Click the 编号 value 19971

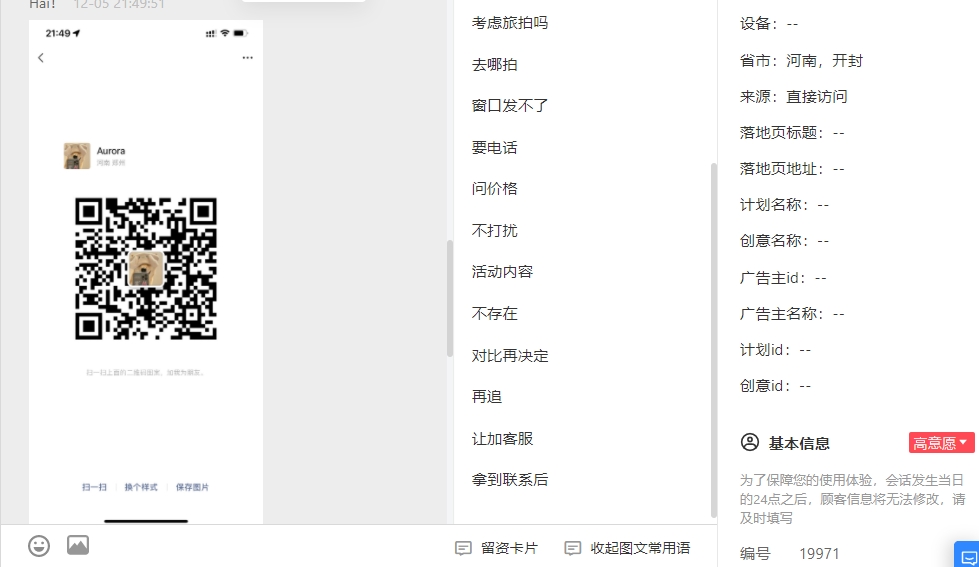coord(819,554)
